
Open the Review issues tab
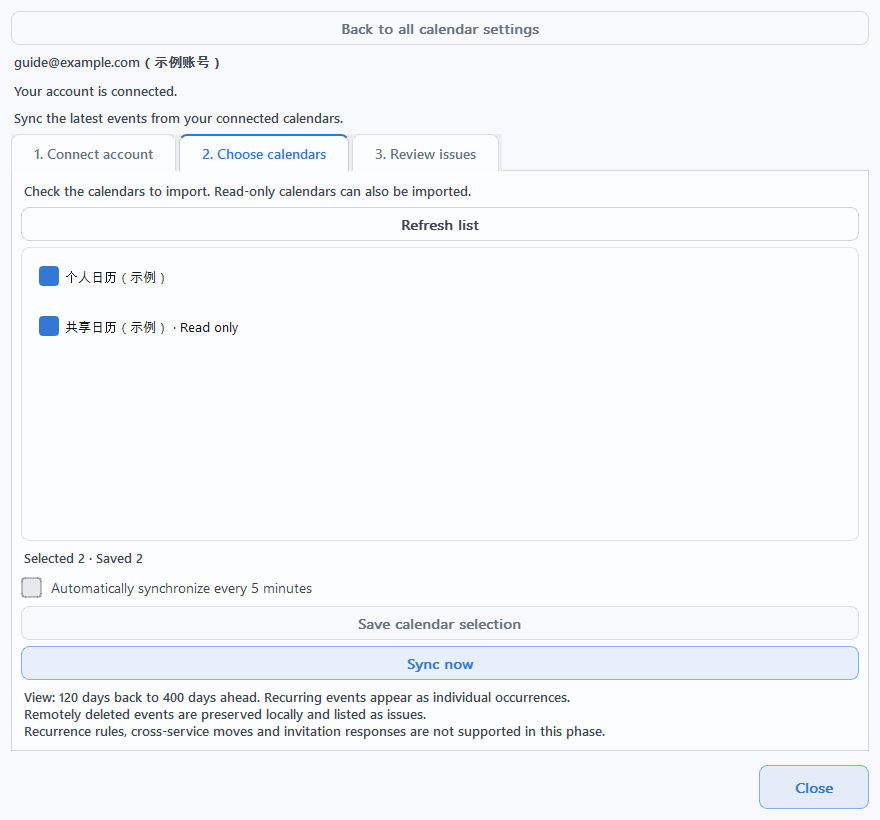[425, 154]
